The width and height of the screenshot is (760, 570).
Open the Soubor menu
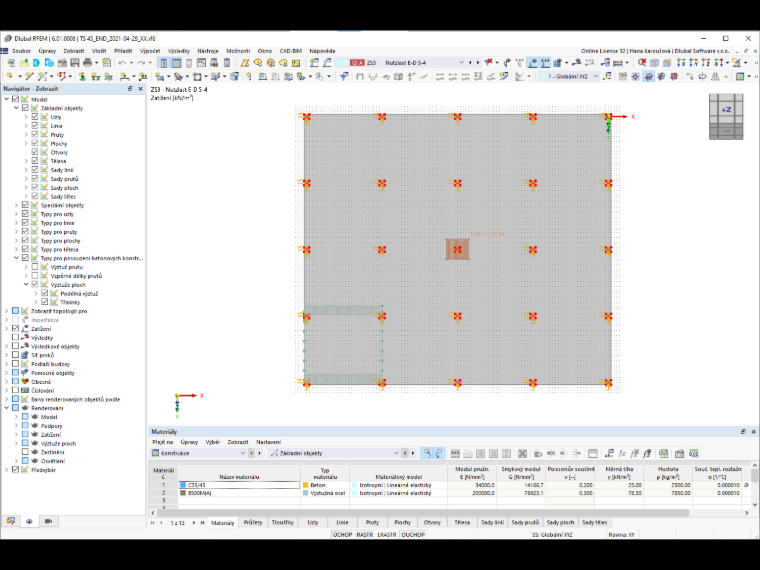pos(21,51)
